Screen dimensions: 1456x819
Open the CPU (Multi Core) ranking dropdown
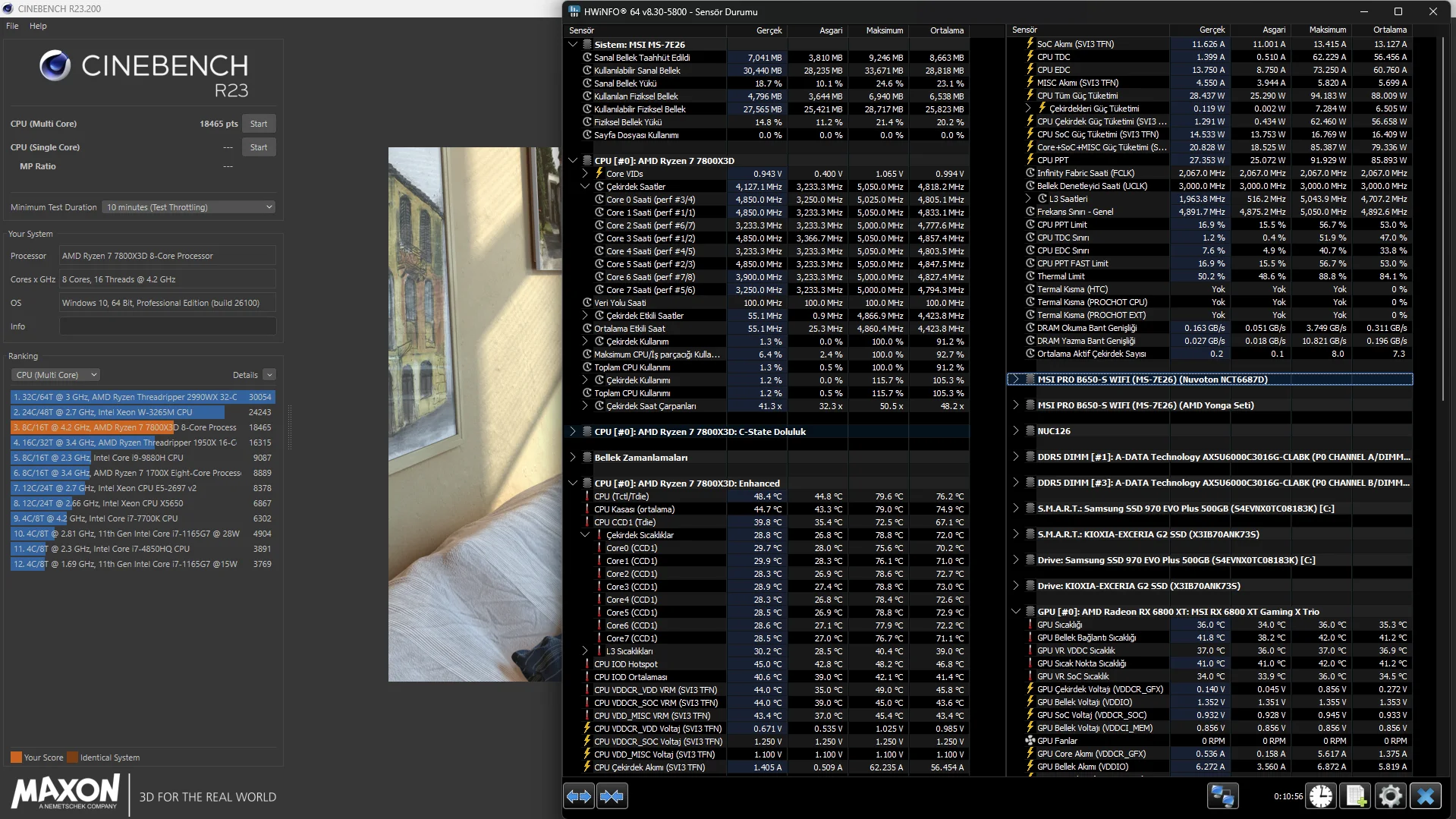pos(56,375)
